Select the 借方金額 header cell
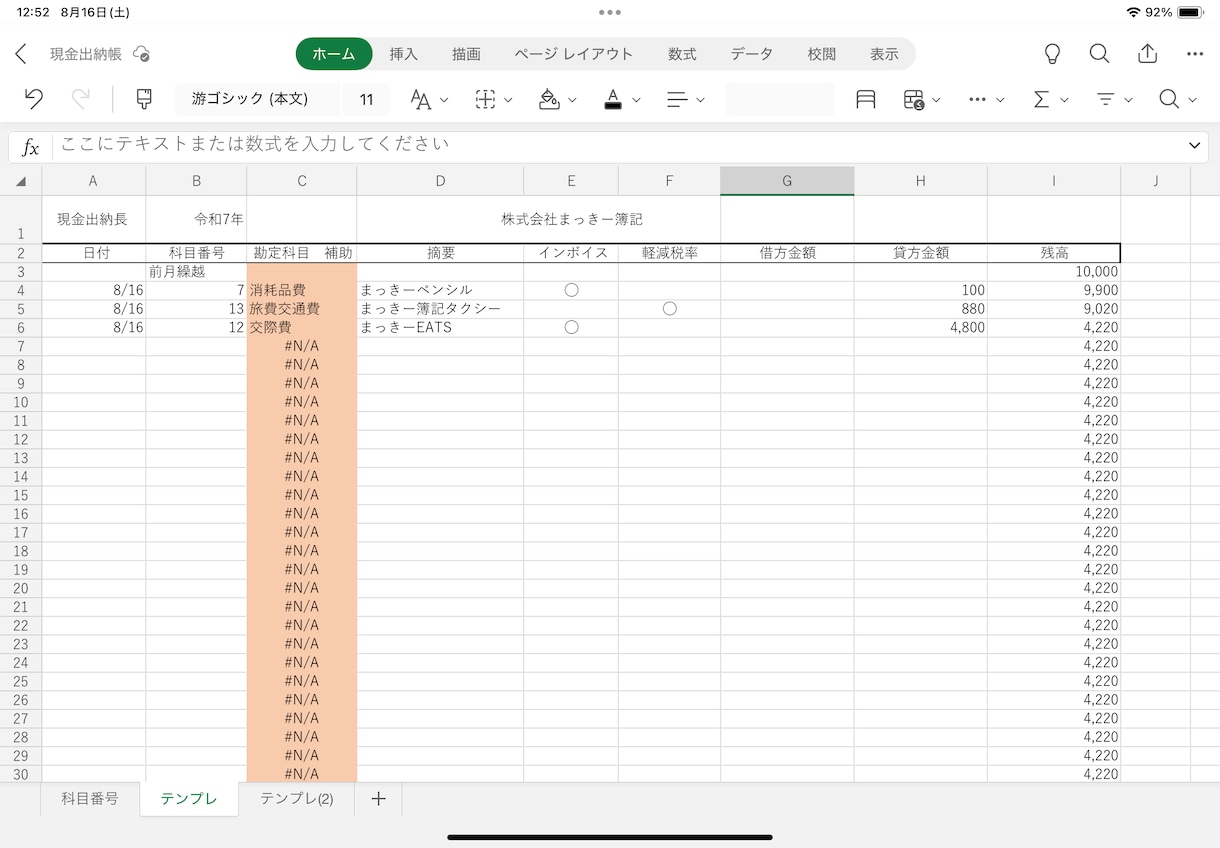Image resolution: width=1220 pixels, height=848 pixels. [x=787, y=253]
